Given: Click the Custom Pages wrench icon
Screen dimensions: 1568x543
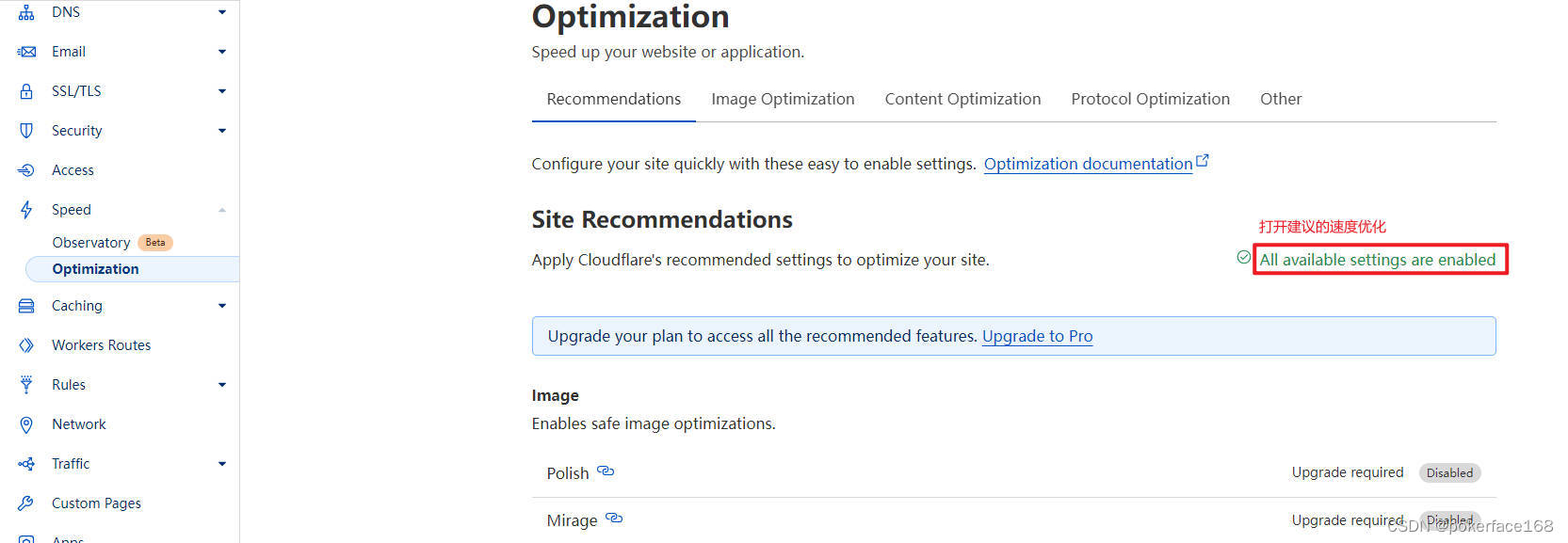Looking at the screenshot, I should (26, 503).
